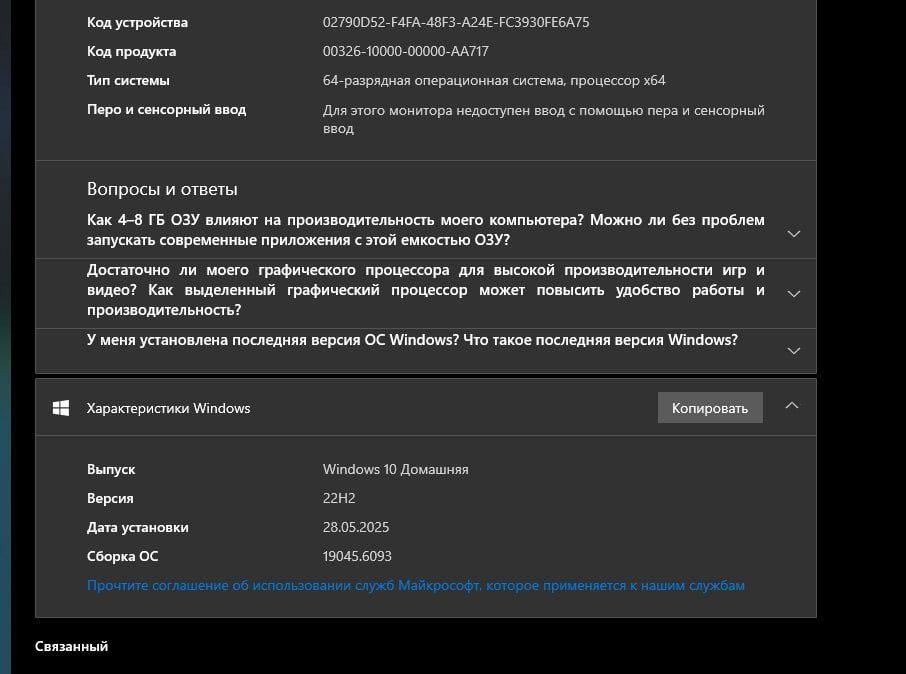This screenshot has width=906, height=674.
Task: Click the OS build number 19045.6093
Action: [357, 556]
